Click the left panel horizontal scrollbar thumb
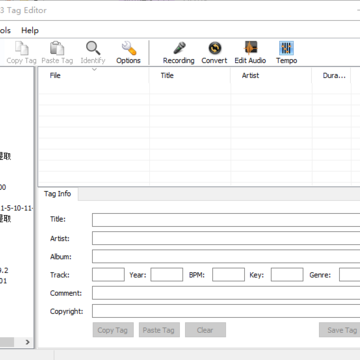360x360 pixels. (7, 342)
